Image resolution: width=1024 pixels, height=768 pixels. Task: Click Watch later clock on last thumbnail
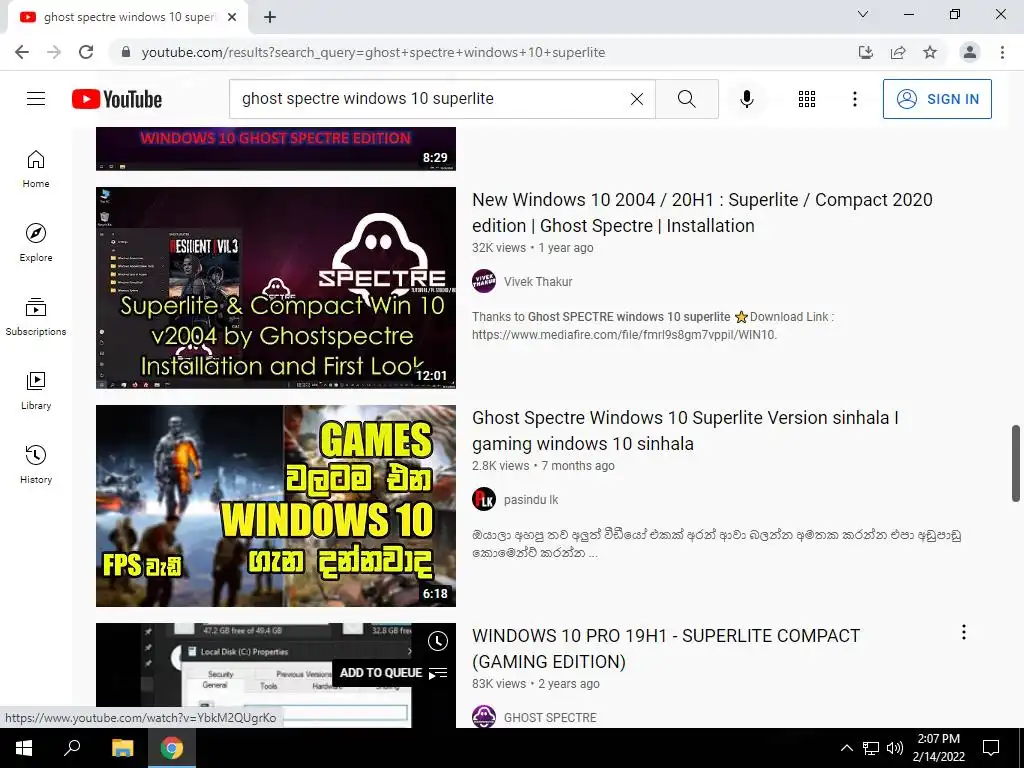438,641
